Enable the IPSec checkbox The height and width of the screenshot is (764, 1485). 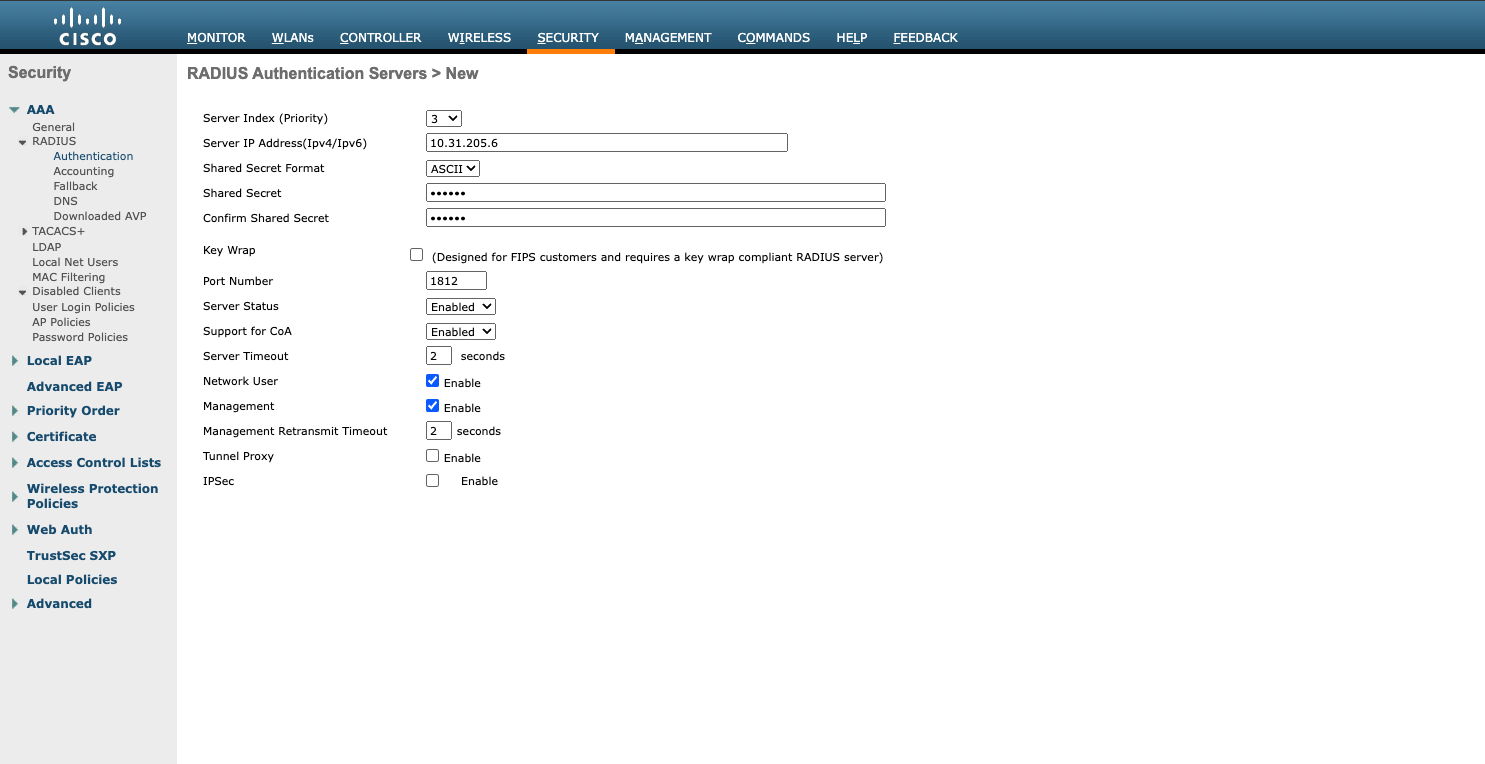(x=433, y=481)
